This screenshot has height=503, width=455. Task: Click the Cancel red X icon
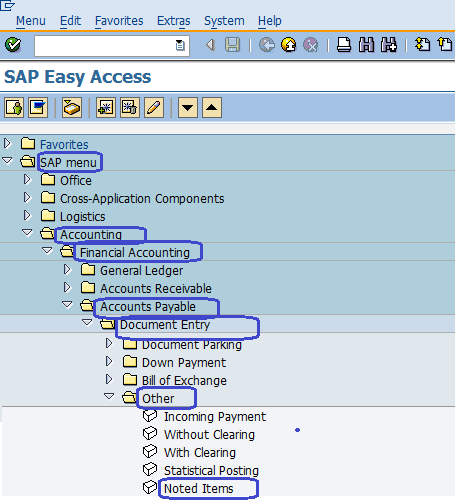[x=311, y=45]
